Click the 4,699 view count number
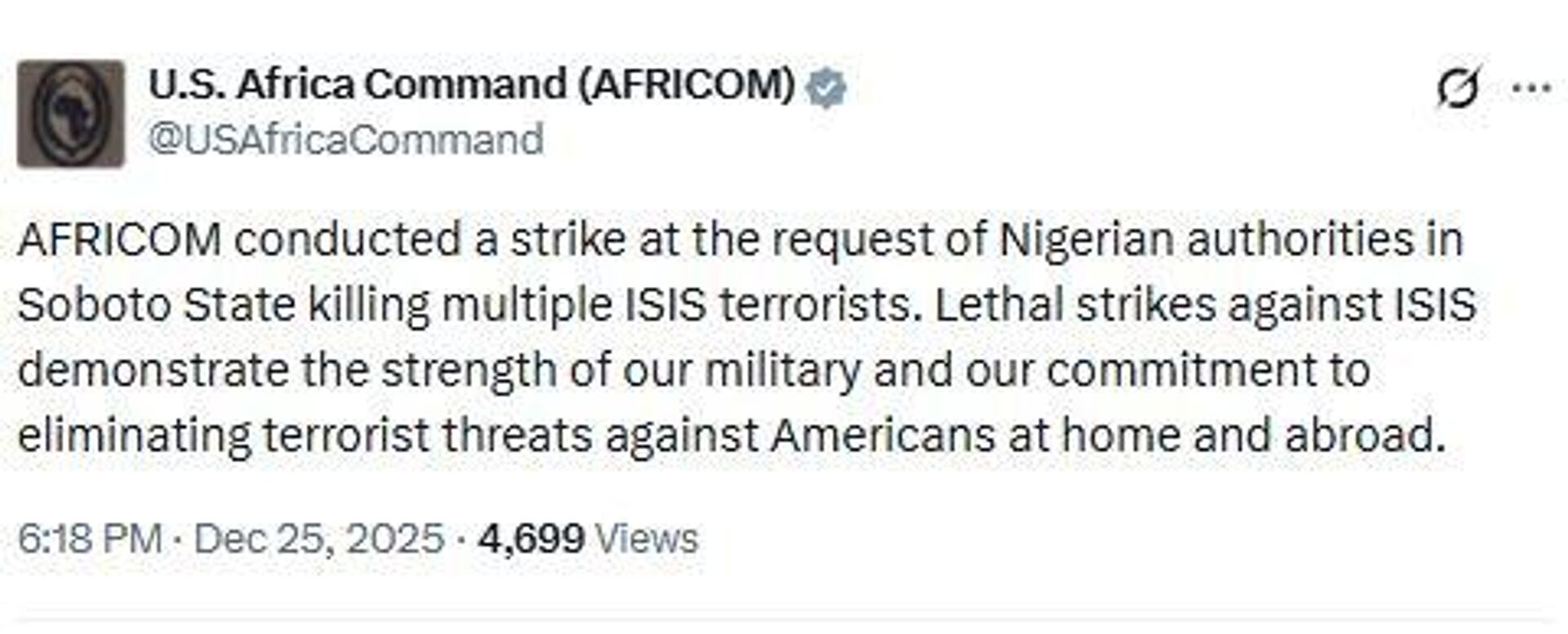 point(532,539)
